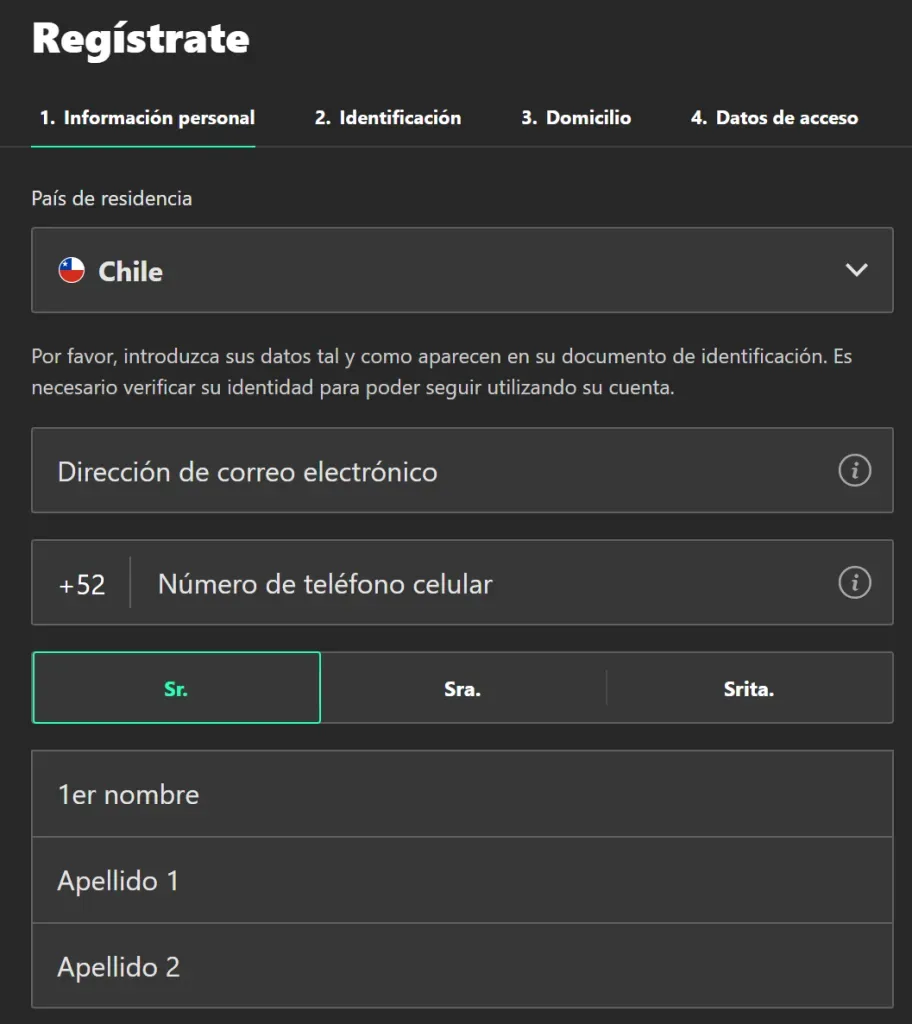912x1024 pixels.
Task: Go to Datos de acceso
Action: point(772,117)
